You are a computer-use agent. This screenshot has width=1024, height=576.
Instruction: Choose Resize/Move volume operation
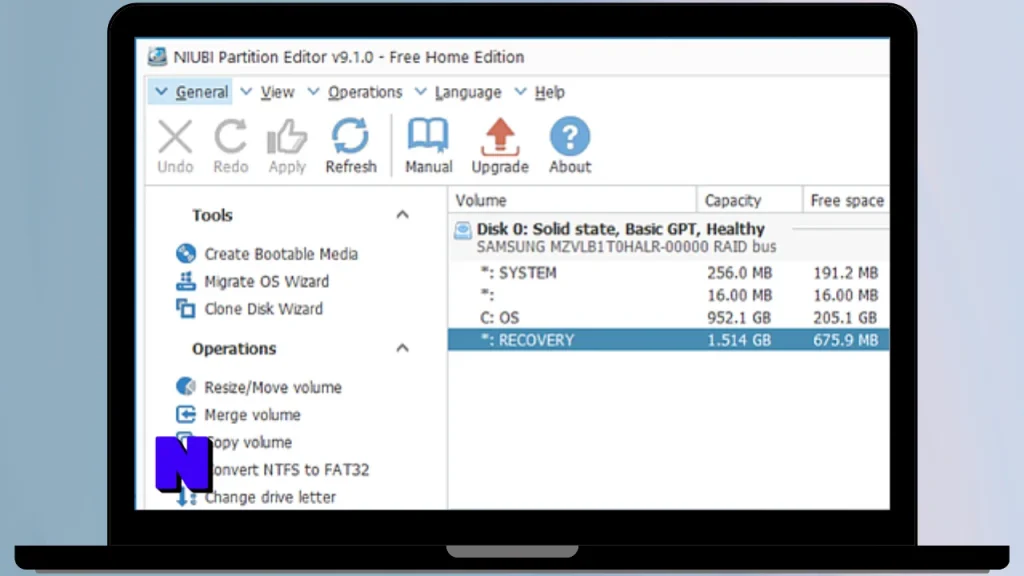[273, 387]
